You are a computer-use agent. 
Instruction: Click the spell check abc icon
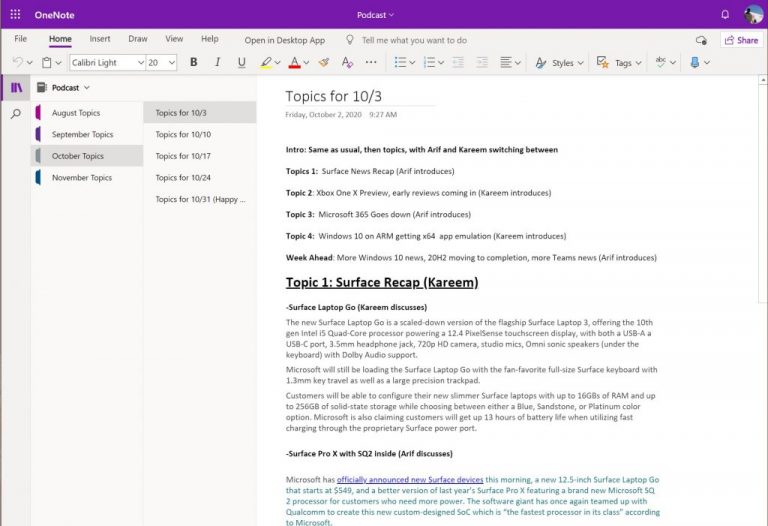pos(661,62)
